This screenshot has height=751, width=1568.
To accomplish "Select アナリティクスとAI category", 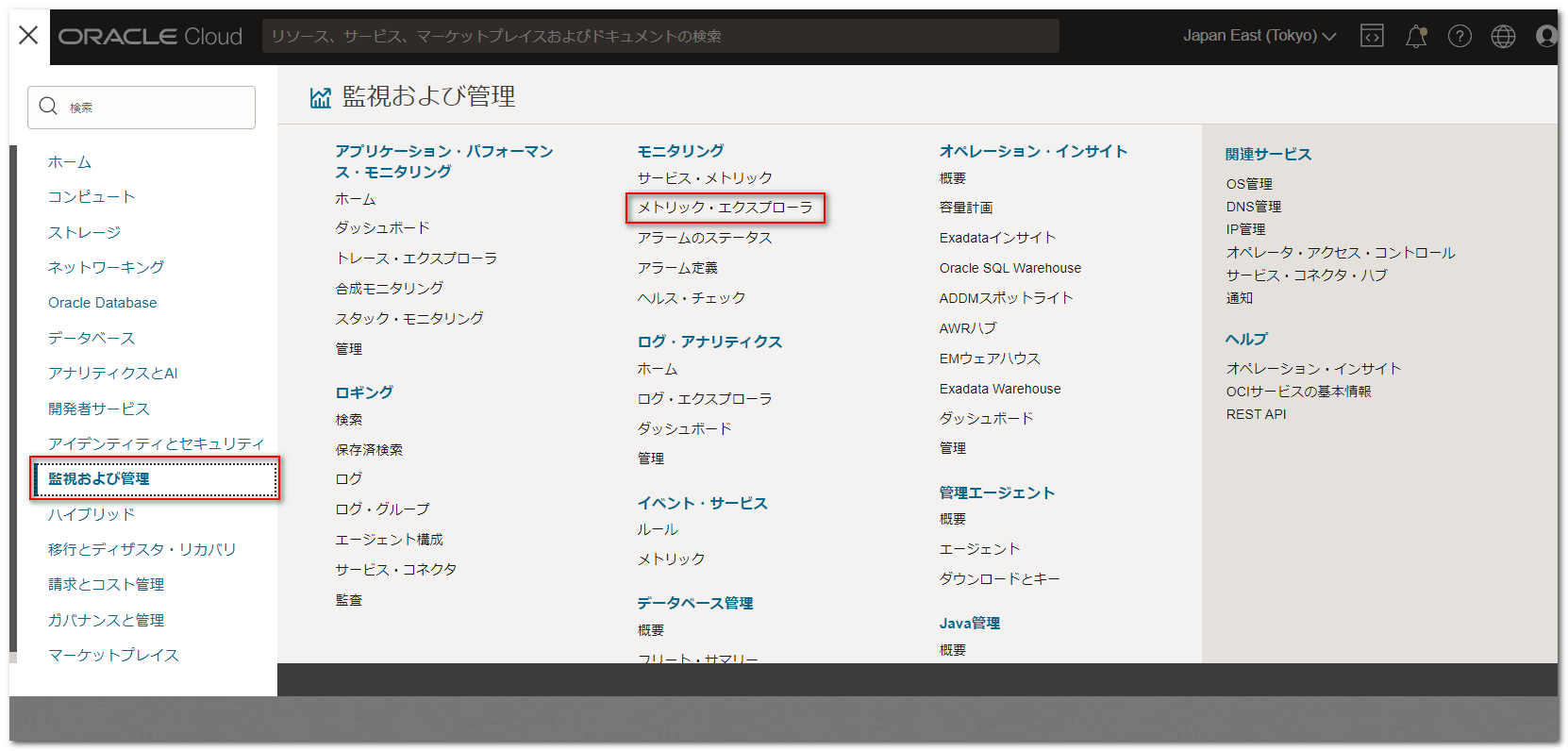I will coord(113,373).
